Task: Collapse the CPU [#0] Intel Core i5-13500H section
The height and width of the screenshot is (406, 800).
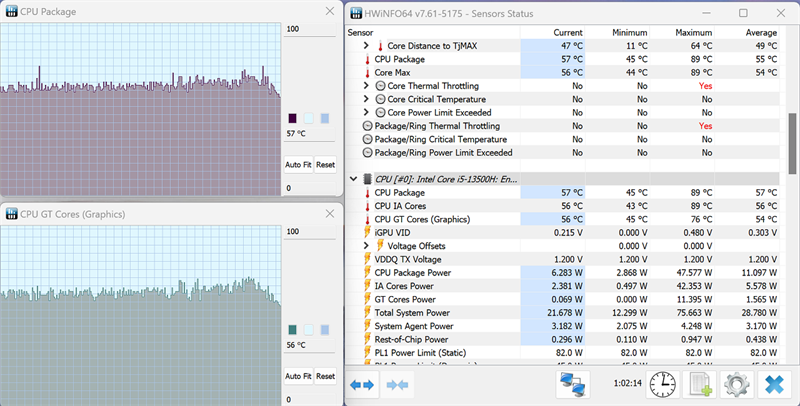Action: click(352, 179)
